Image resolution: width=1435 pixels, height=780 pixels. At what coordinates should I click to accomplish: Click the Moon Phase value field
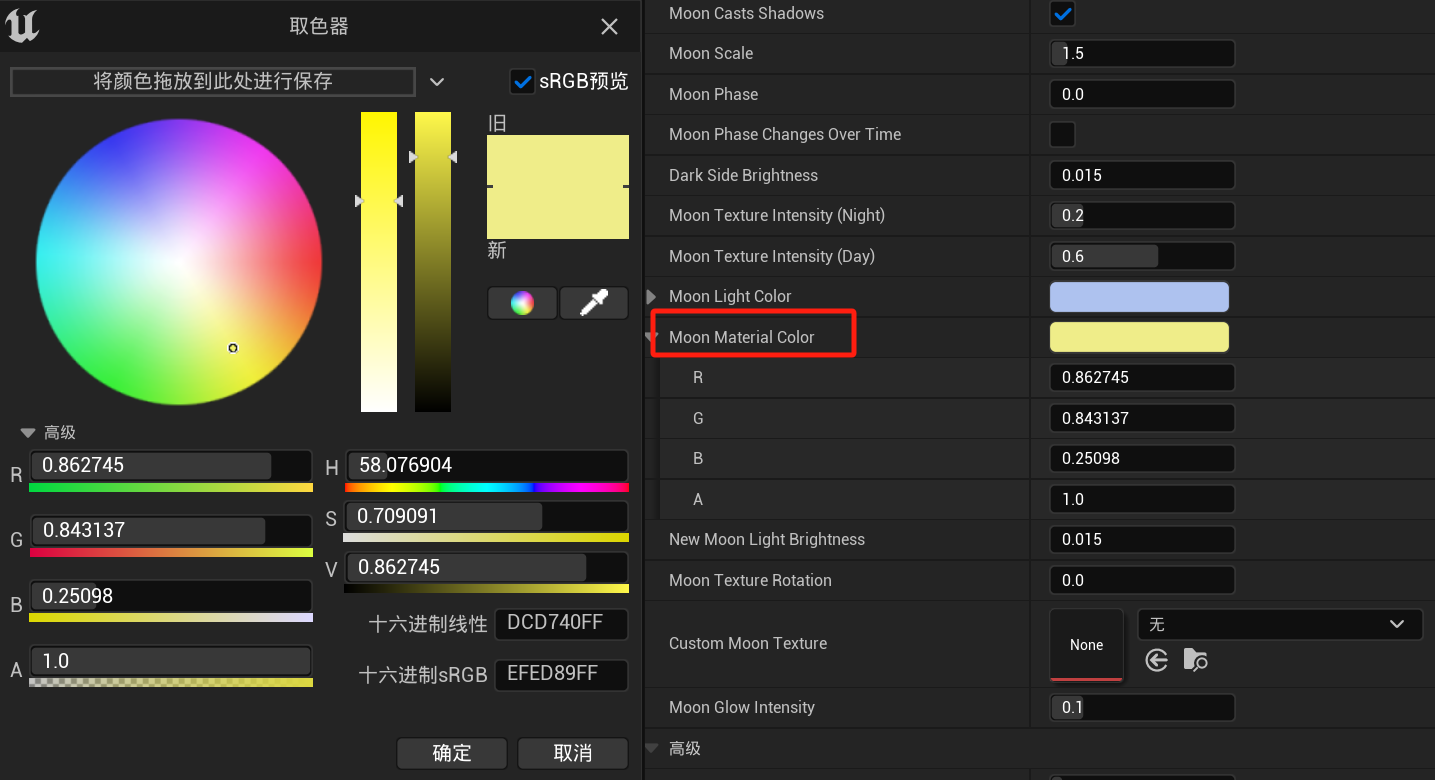pos(1142,94)
